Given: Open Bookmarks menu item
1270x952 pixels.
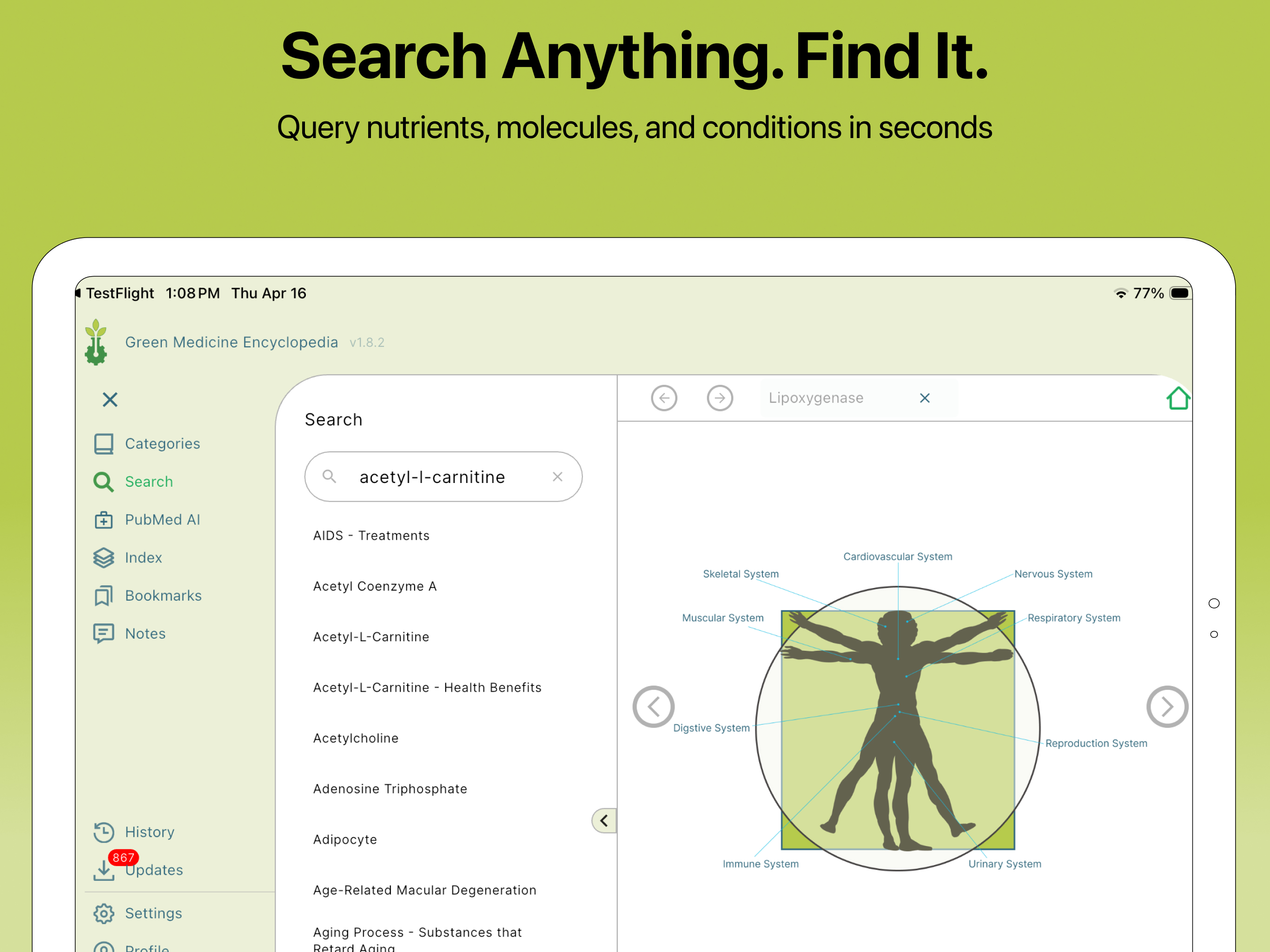Looking at the screenshot, I should [x=164, y=595].
